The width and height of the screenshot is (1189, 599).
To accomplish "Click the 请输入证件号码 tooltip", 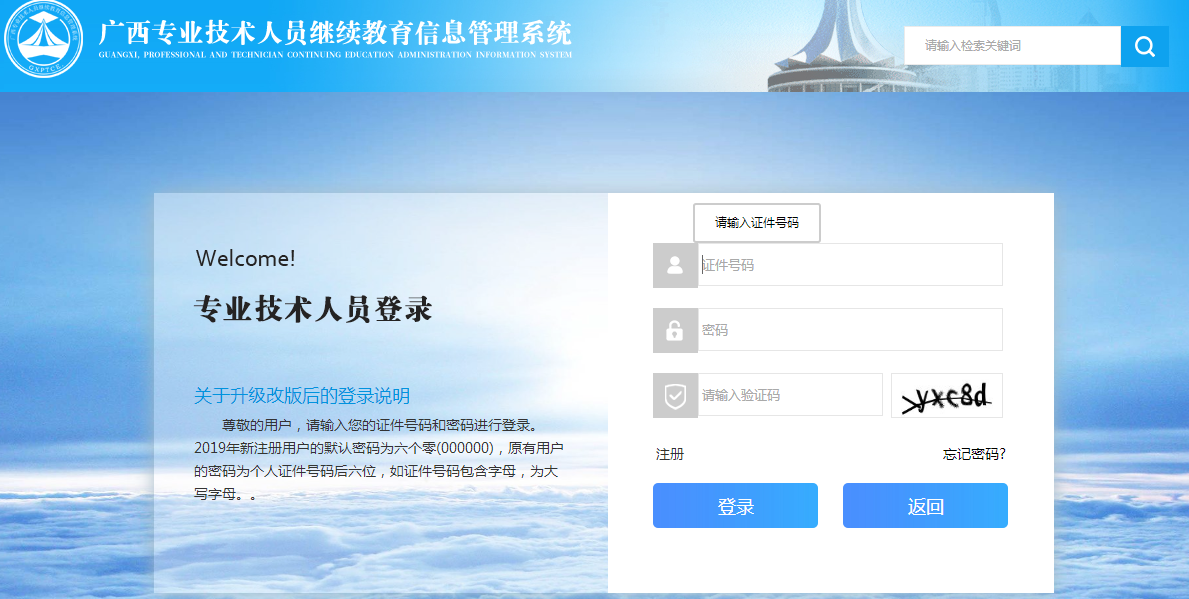I will [756, 223].
